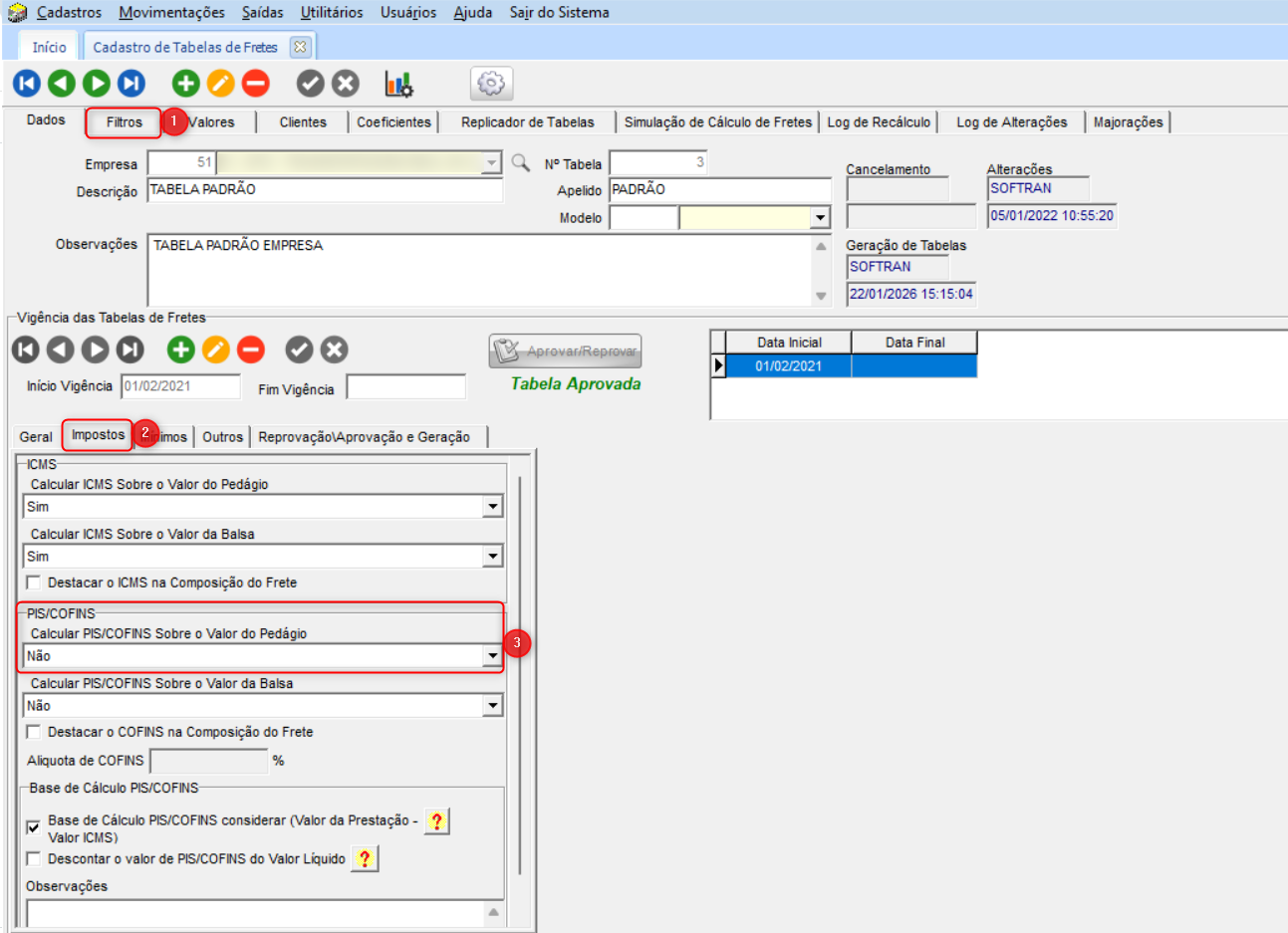Click the Alíquota de COFINS input field
1288x933 pixels.
pyautogui.click(x=208, y=761)
